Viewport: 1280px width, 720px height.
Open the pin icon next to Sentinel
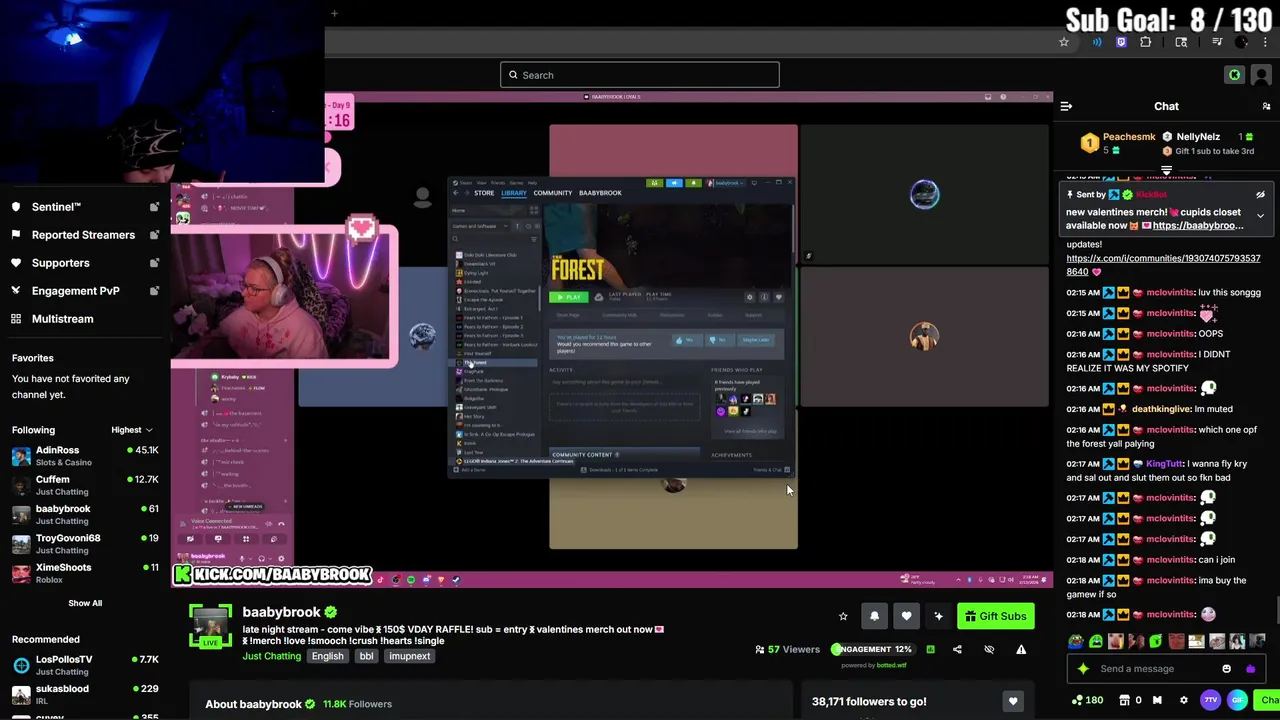point(154,207)
